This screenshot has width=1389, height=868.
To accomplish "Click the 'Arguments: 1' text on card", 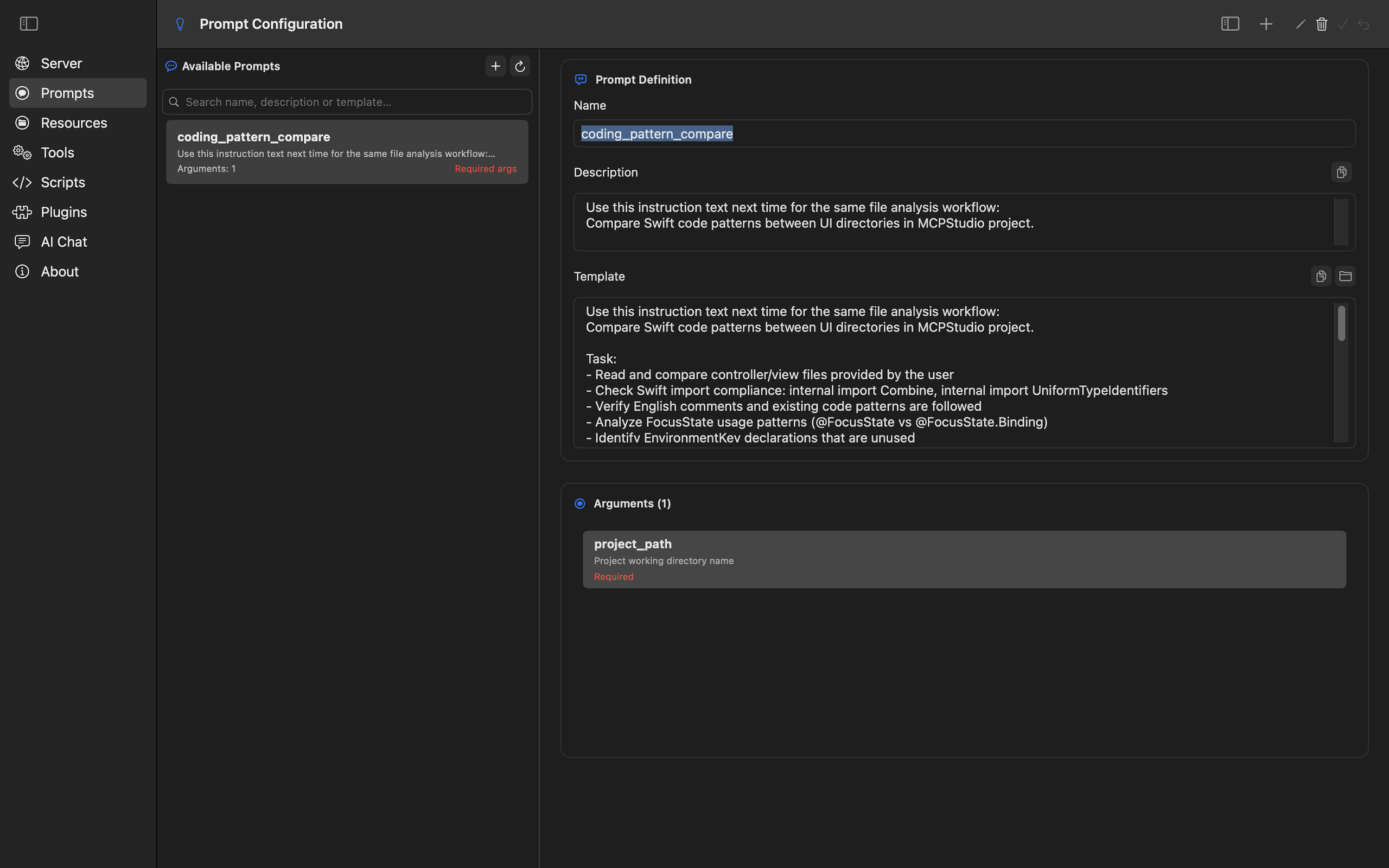I will point(207,169).
